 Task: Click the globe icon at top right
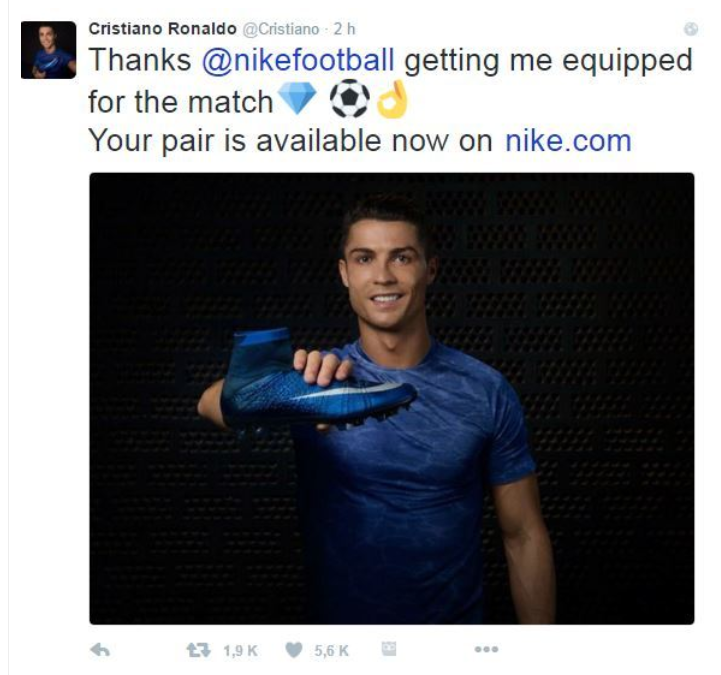[x=690, y=30]
